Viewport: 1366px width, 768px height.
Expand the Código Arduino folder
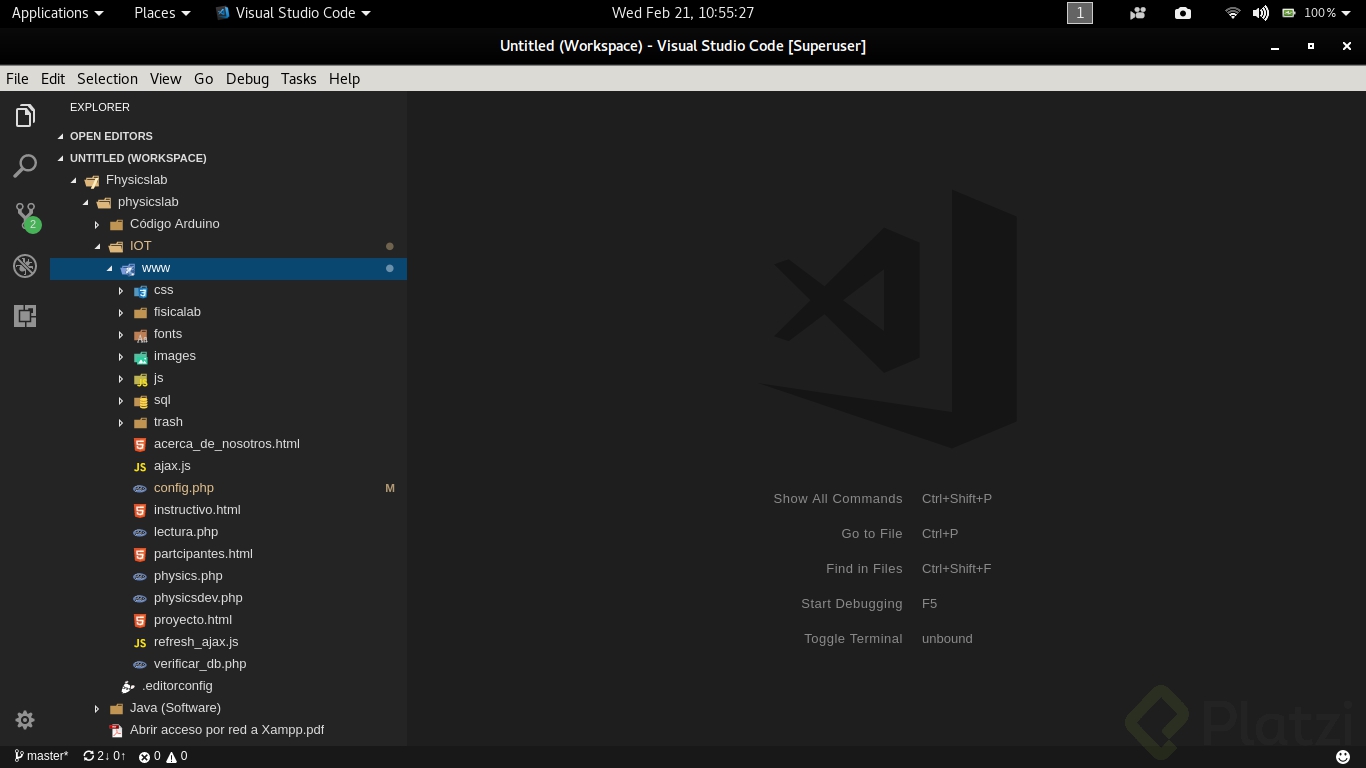coord(228,224)
